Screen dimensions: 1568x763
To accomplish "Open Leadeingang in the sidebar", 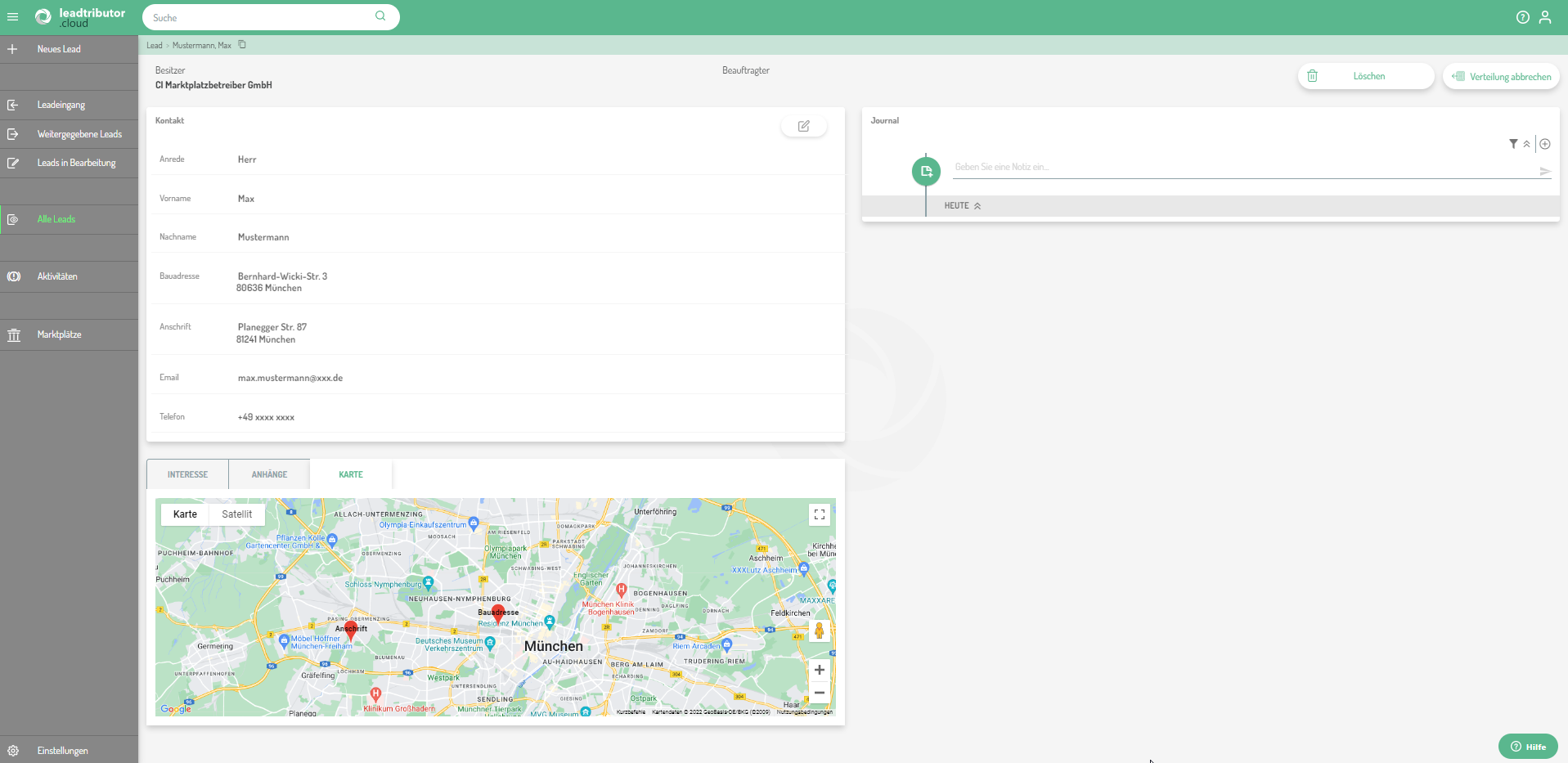I will click(61, 105).
